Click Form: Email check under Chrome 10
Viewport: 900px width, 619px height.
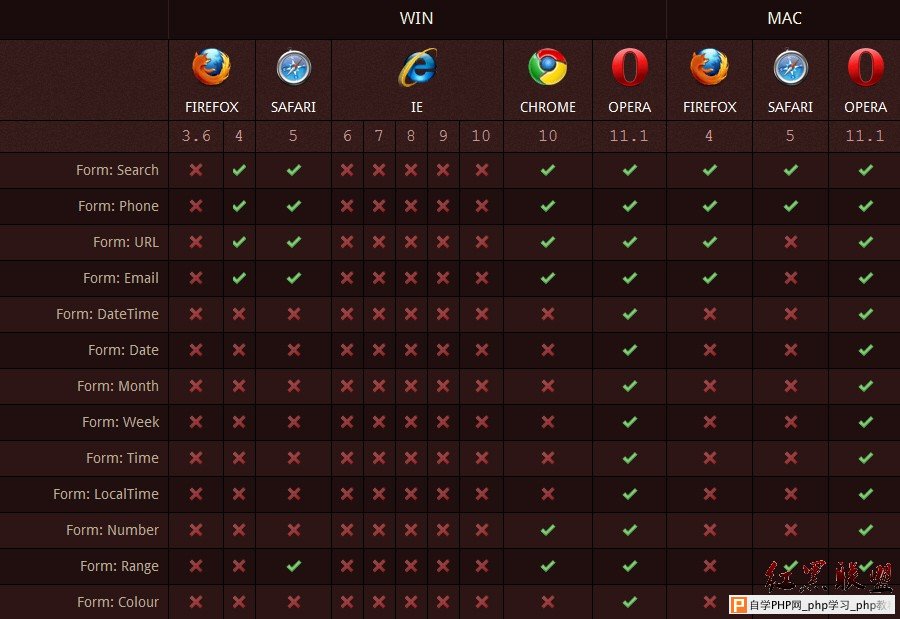(x=548, y=278)
